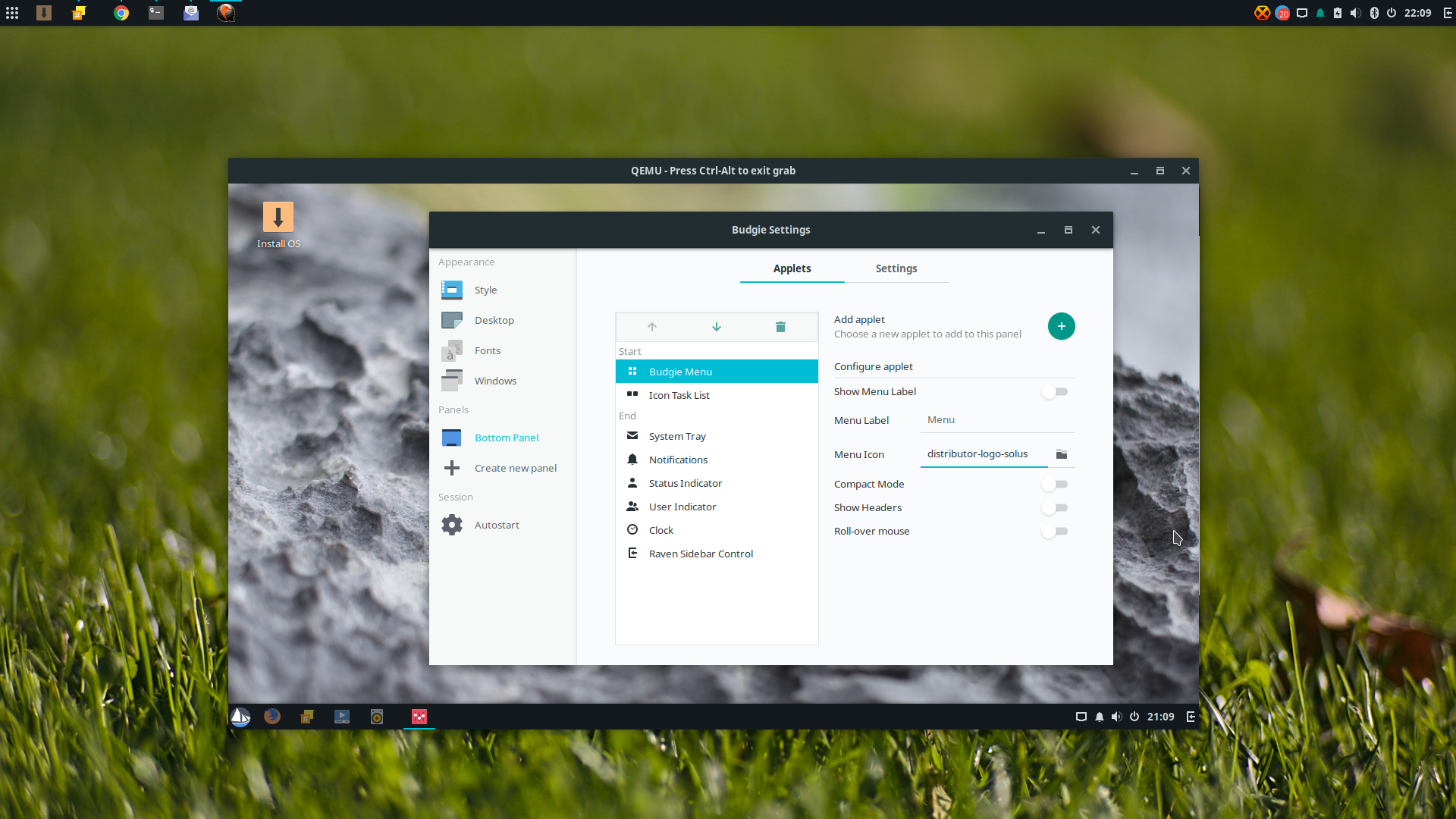Click the green plus Add applet button
The width and height of the screenshot is (1456, 819).
(x=1061, y=326)
